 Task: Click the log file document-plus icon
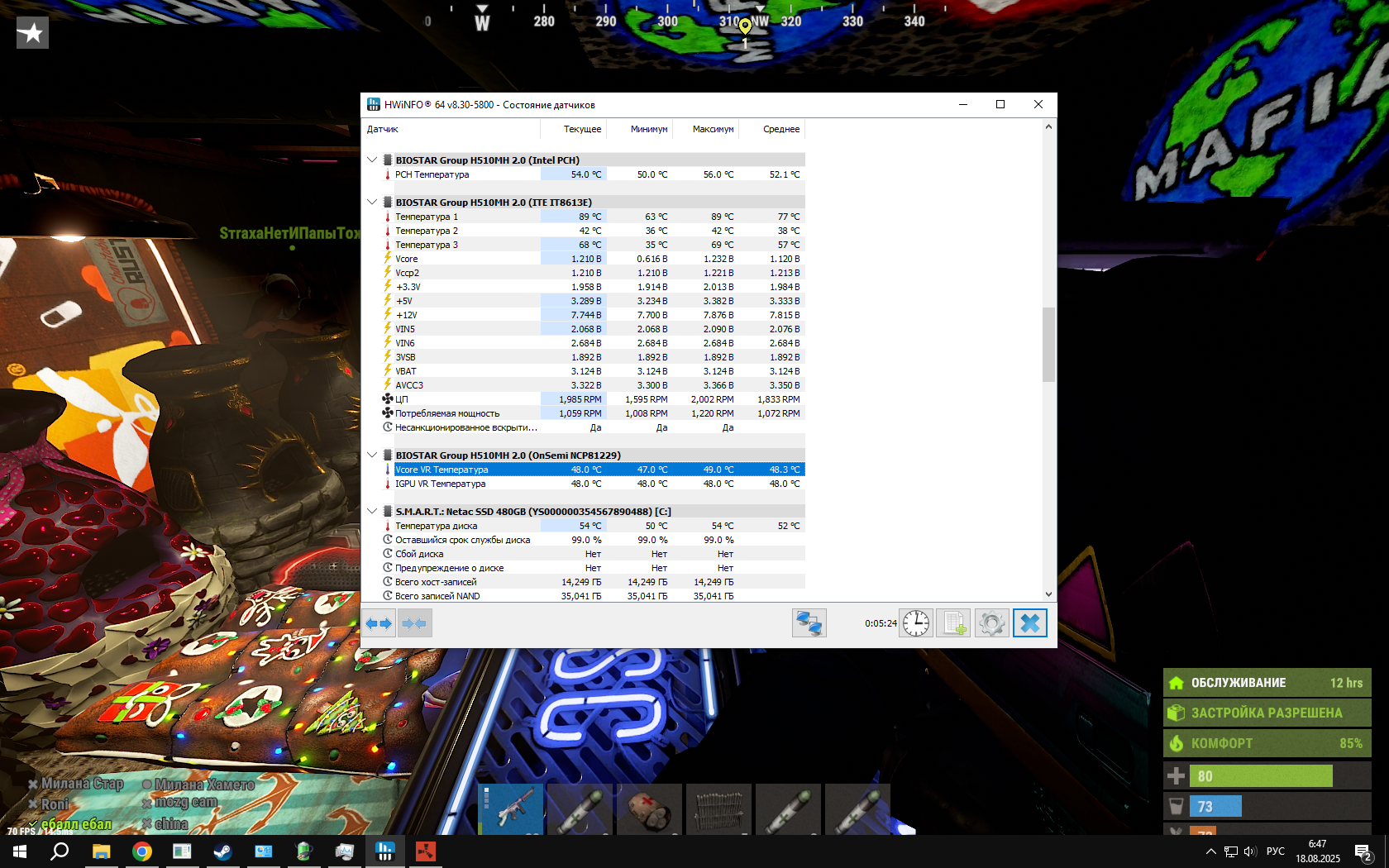tap(954, 623)
